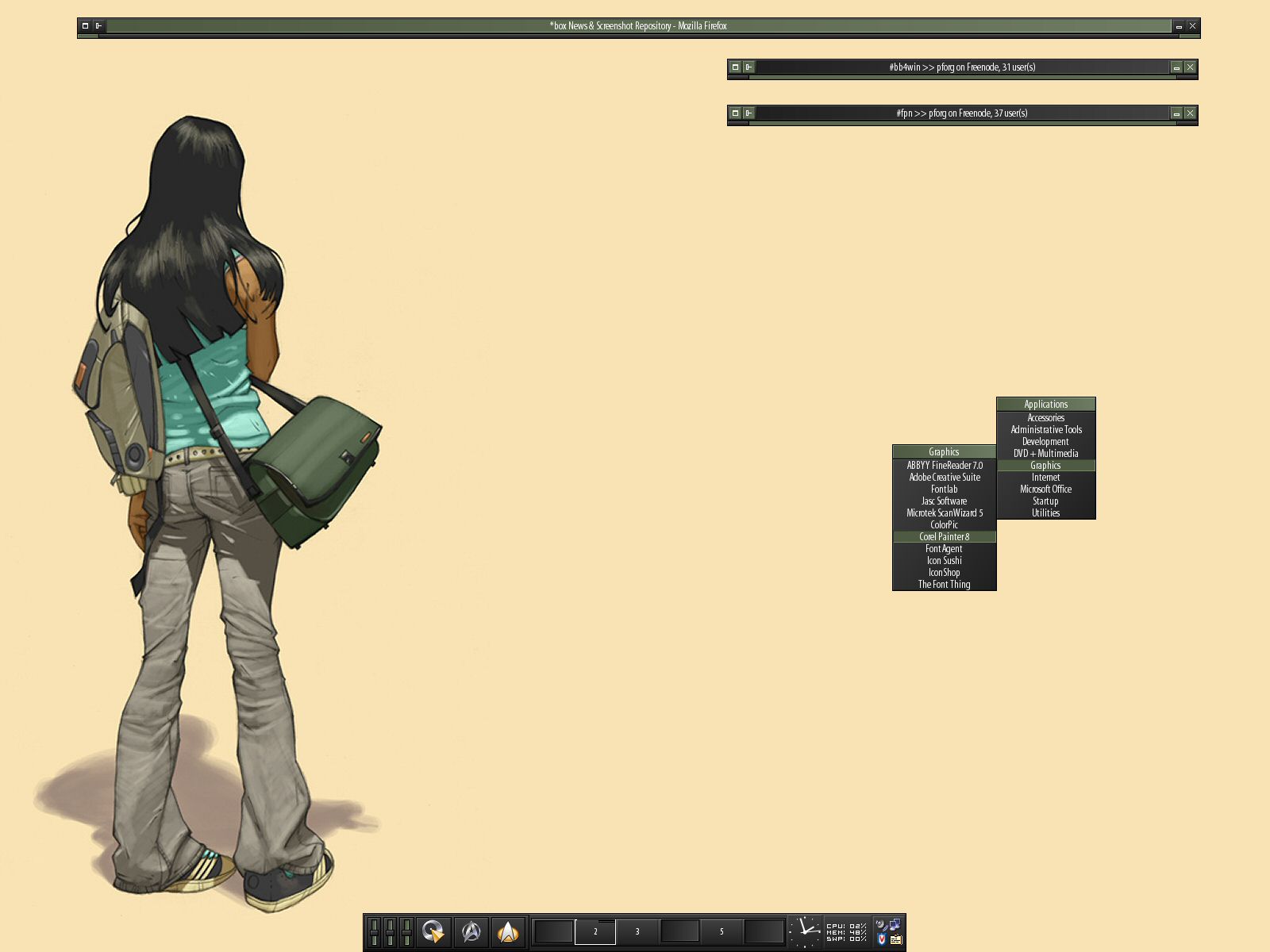Screen dimensions: 1270x952
Task: Close the #fpn chat window
Action: pos(1190,113)
